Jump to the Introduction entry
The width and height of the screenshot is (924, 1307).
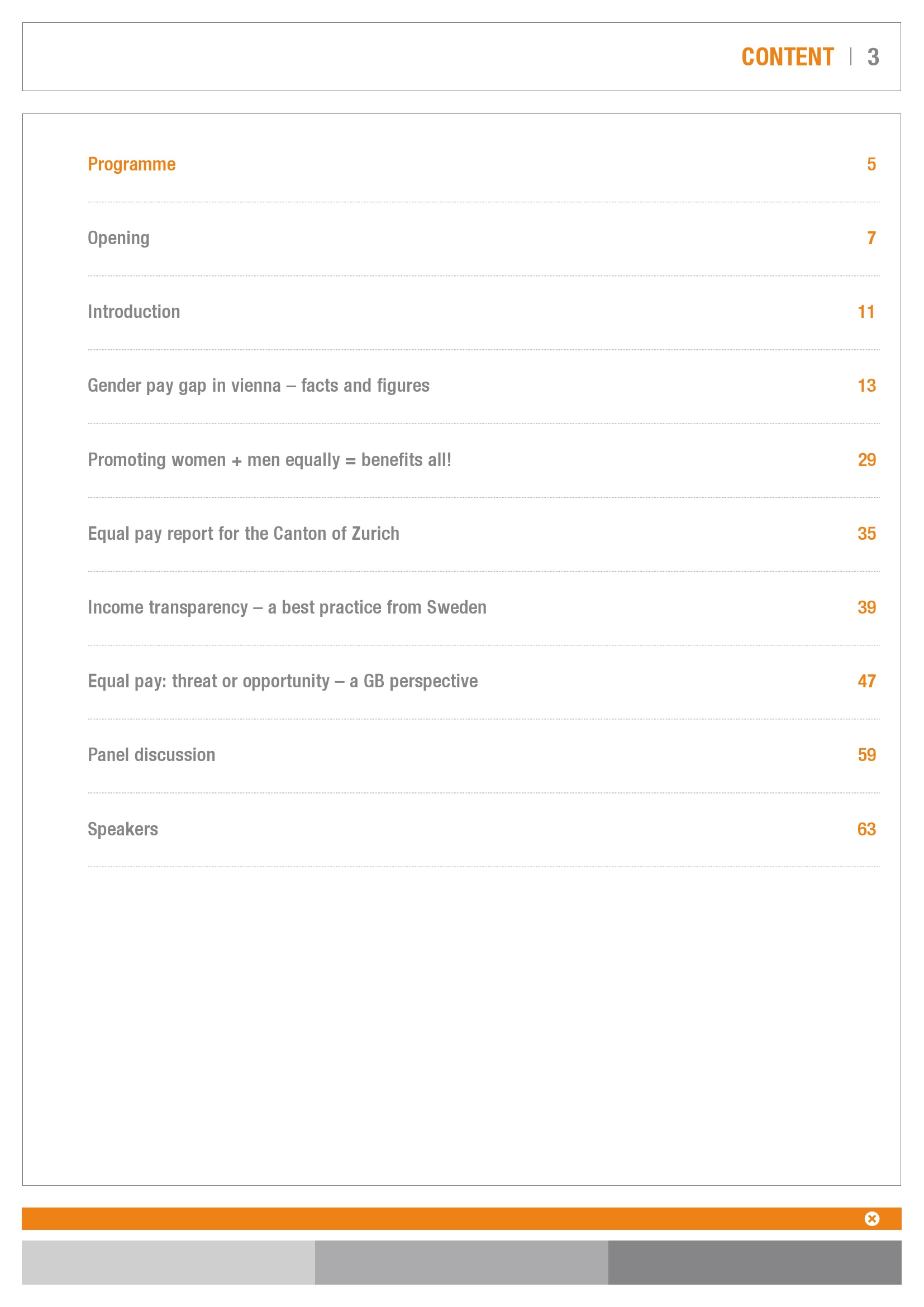(x=134, y=312)
